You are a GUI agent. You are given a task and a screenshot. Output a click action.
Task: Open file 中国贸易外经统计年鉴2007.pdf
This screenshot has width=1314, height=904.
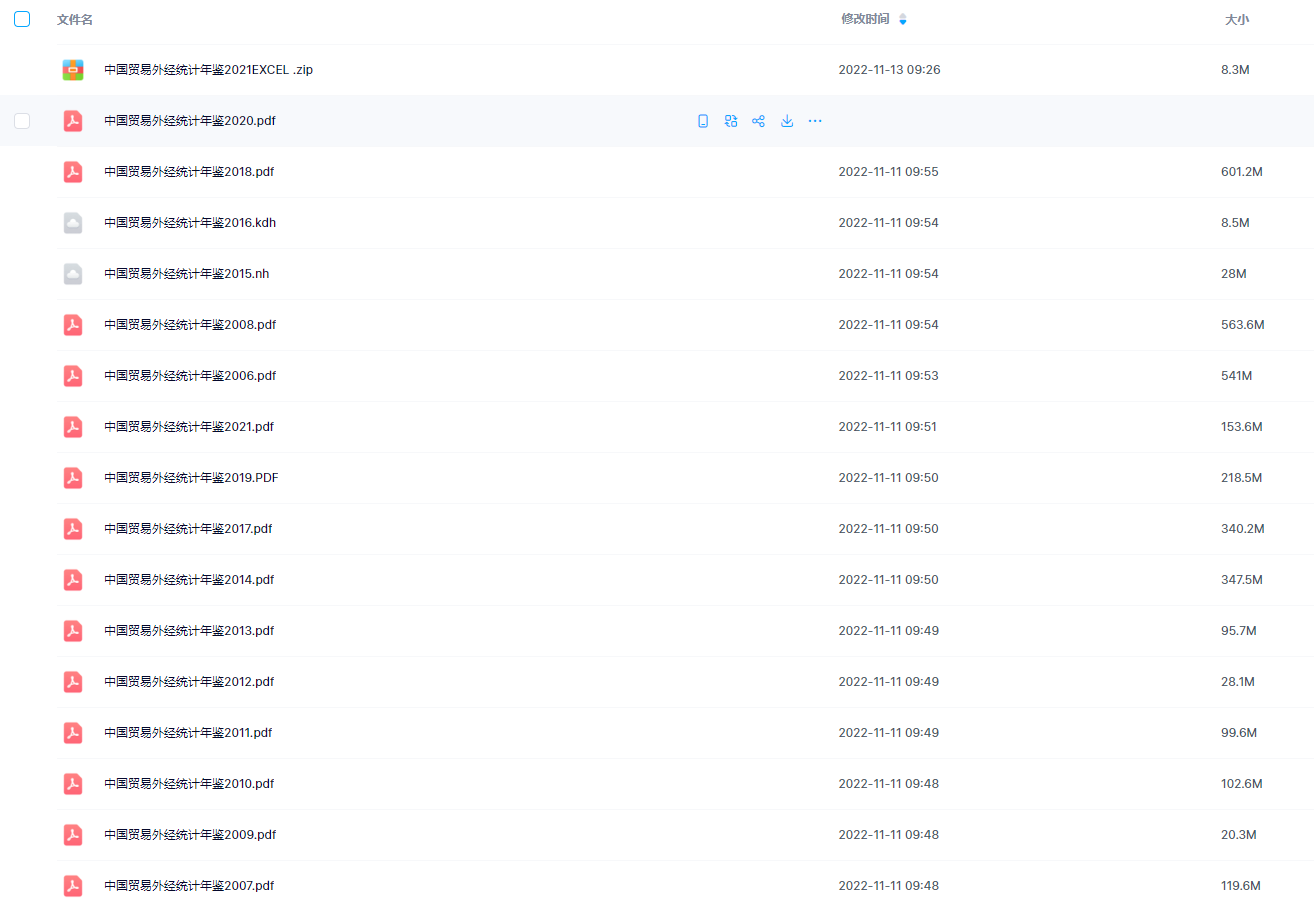[189, 886]
